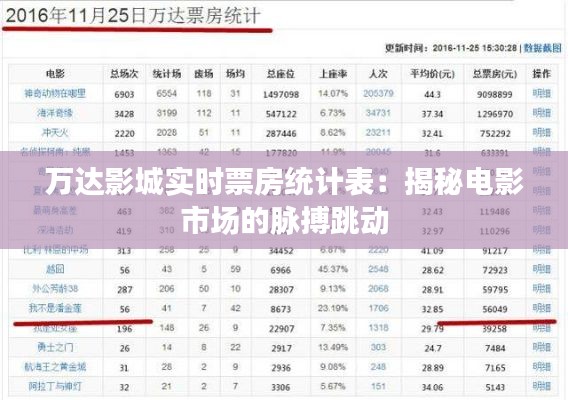Click the 人次 value 248
568x400 pixels.
coord(378,367)
